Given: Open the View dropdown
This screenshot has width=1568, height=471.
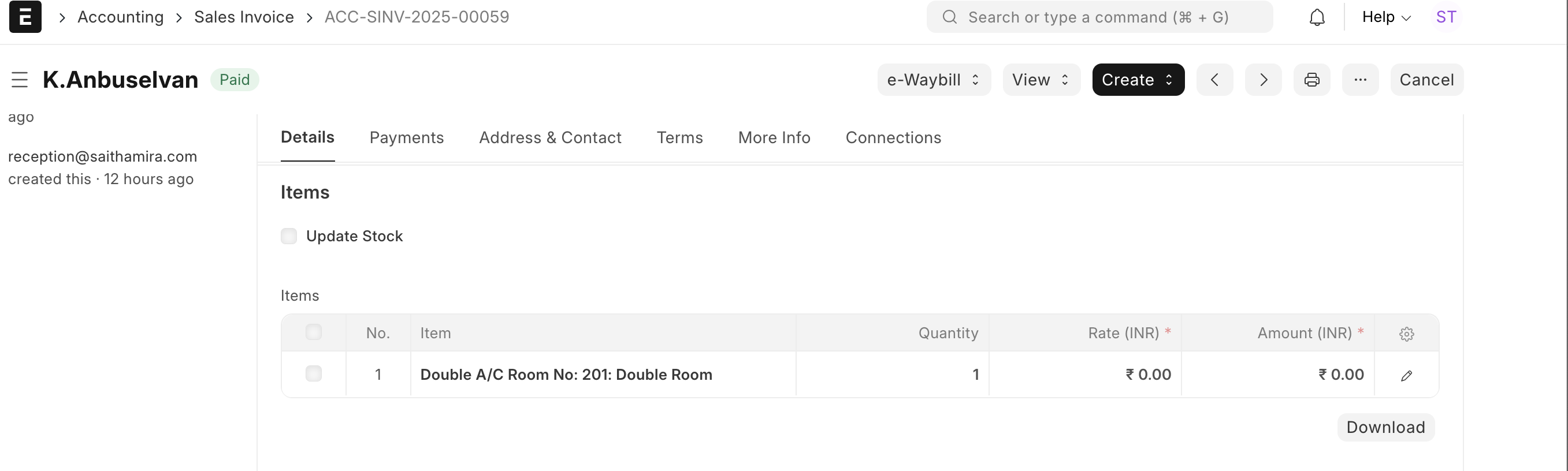Looking at the screenshot, I should point(1042,80).
